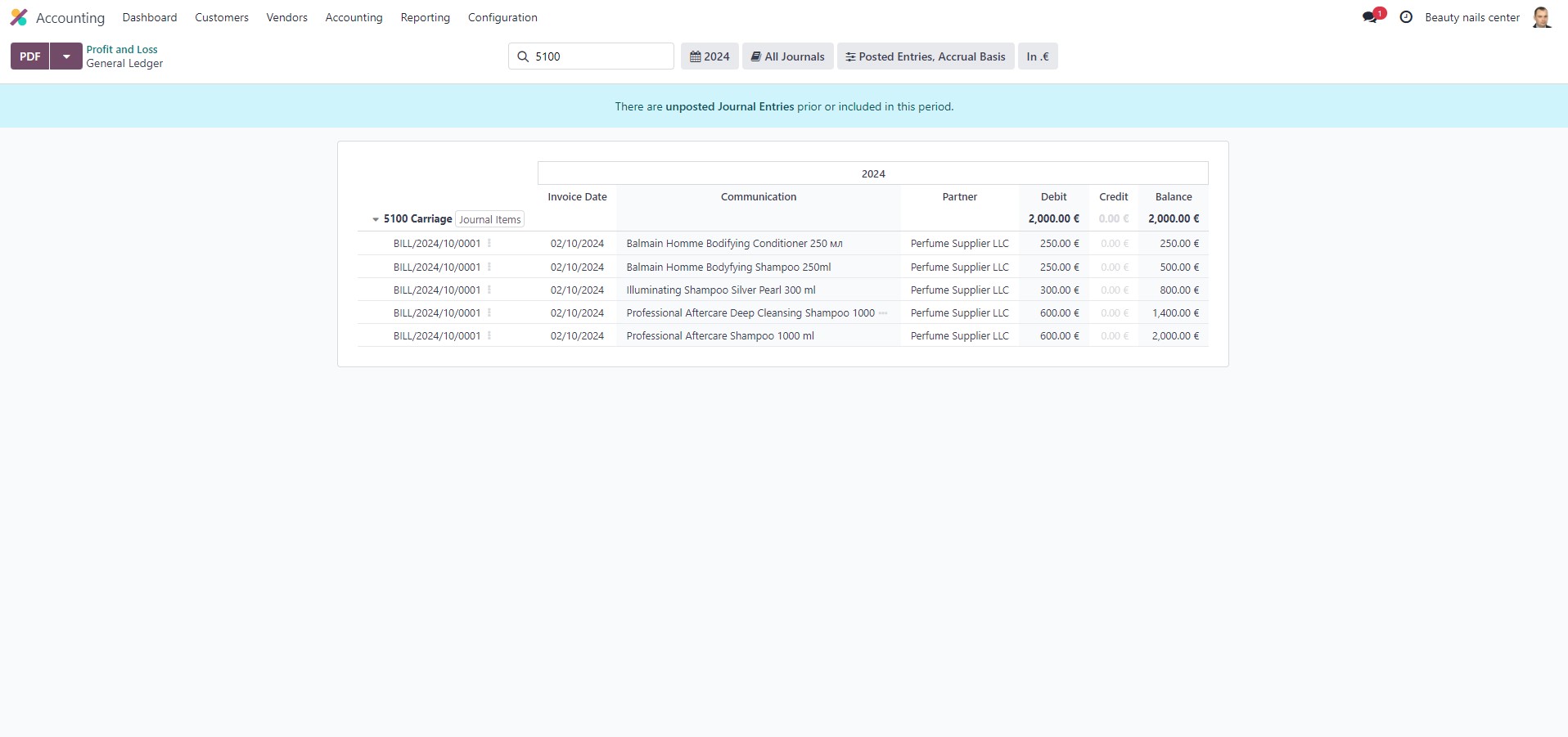Open the Reporting menu
1568x737 pixels.
(x=425, y=17)
